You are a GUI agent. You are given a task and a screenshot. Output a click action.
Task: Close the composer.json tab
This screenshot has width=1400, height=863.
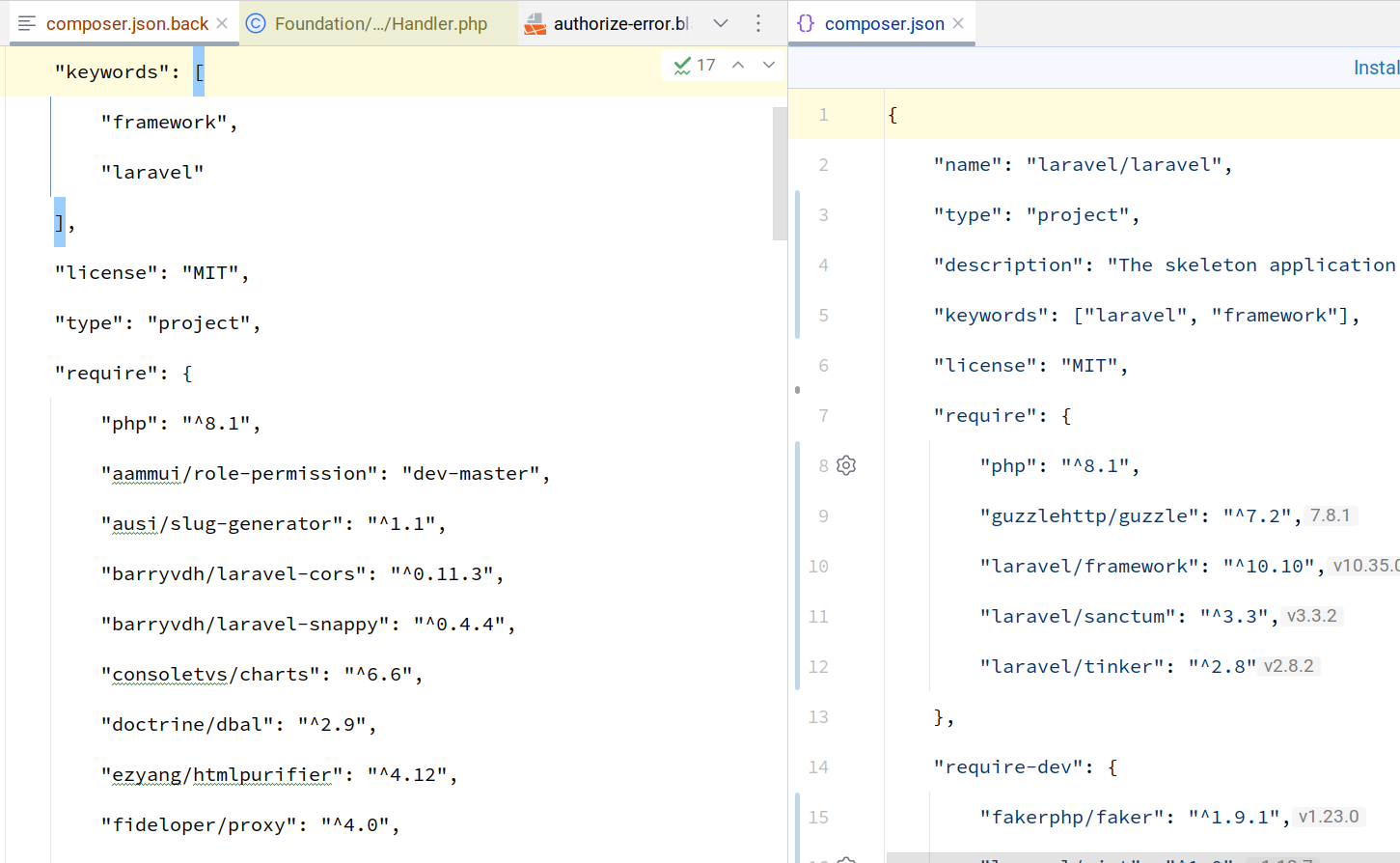click(958, 23)
